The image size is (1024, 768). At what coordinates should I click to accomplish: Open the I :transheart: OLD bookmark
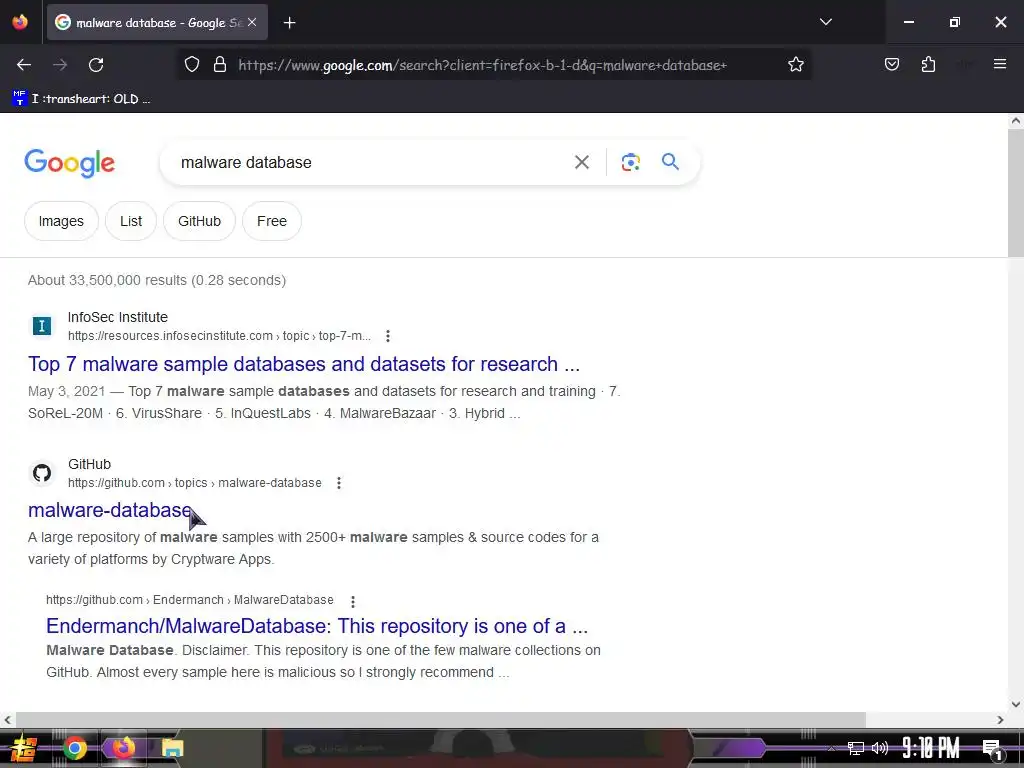coord(82,99)
